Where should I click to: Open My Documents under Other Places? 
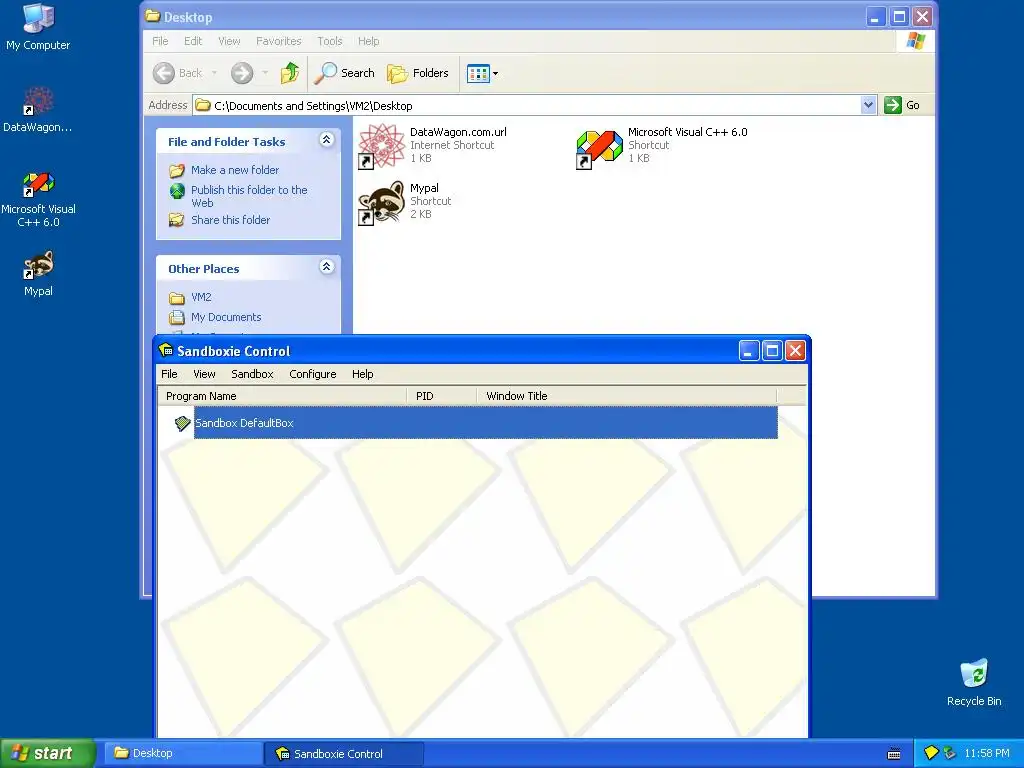click(226, 317)
